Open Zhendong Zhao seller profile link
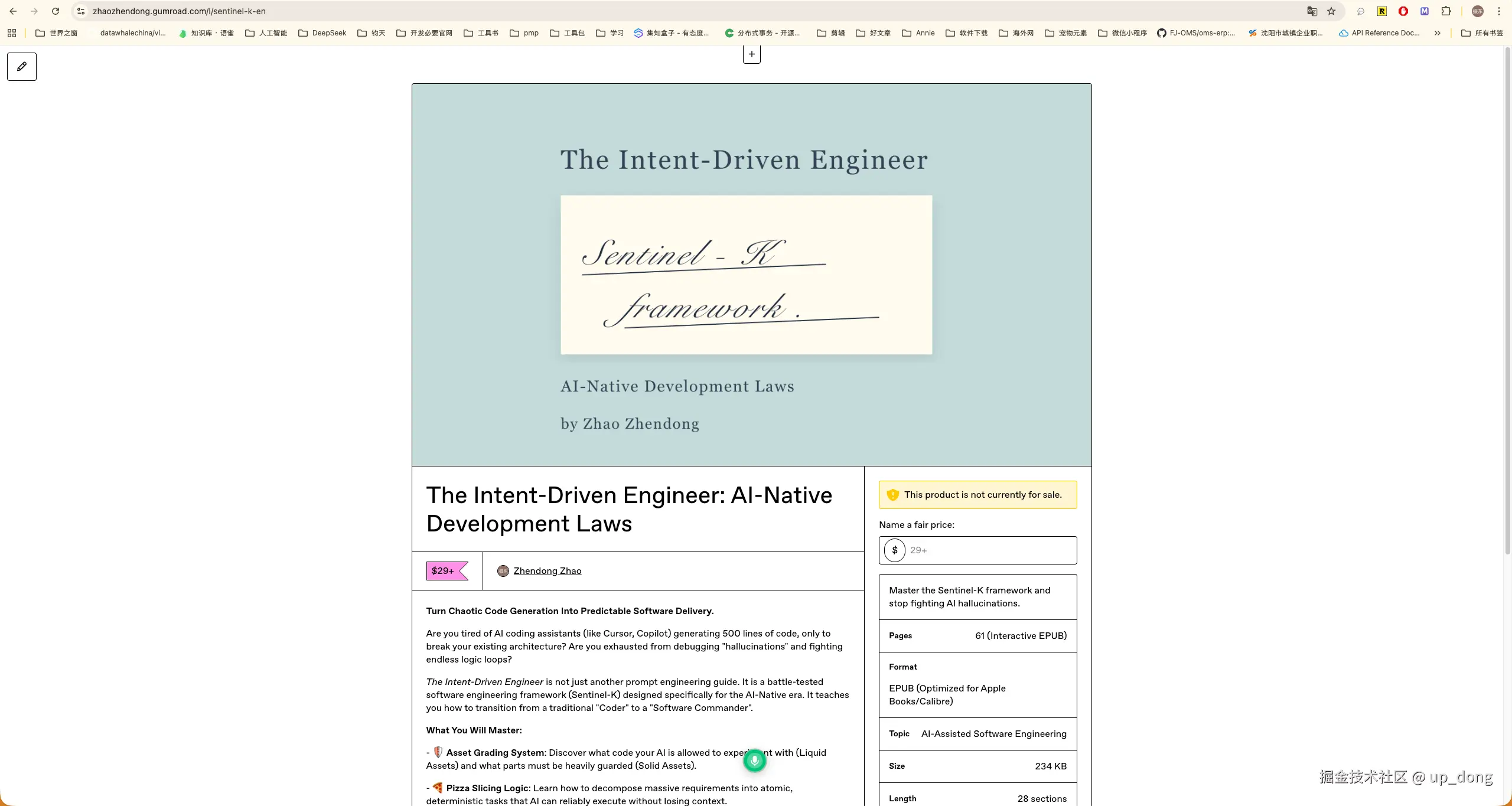The image size is (1512, 806). pyautogui.click(x=547, y=571)
